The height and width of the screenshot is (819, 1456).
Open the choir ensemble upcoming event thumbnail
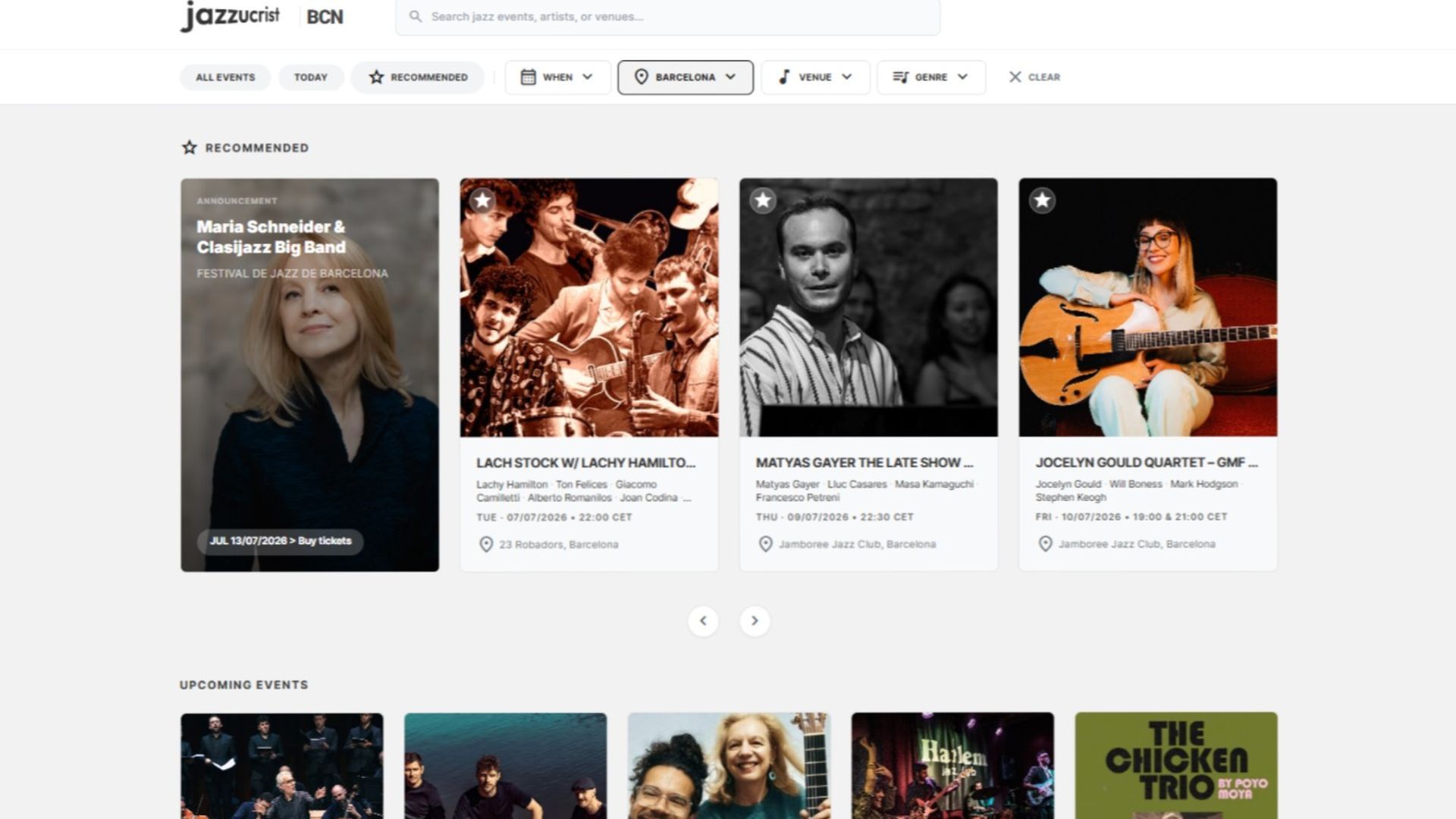pyautogui.click(x=282, y=766)
